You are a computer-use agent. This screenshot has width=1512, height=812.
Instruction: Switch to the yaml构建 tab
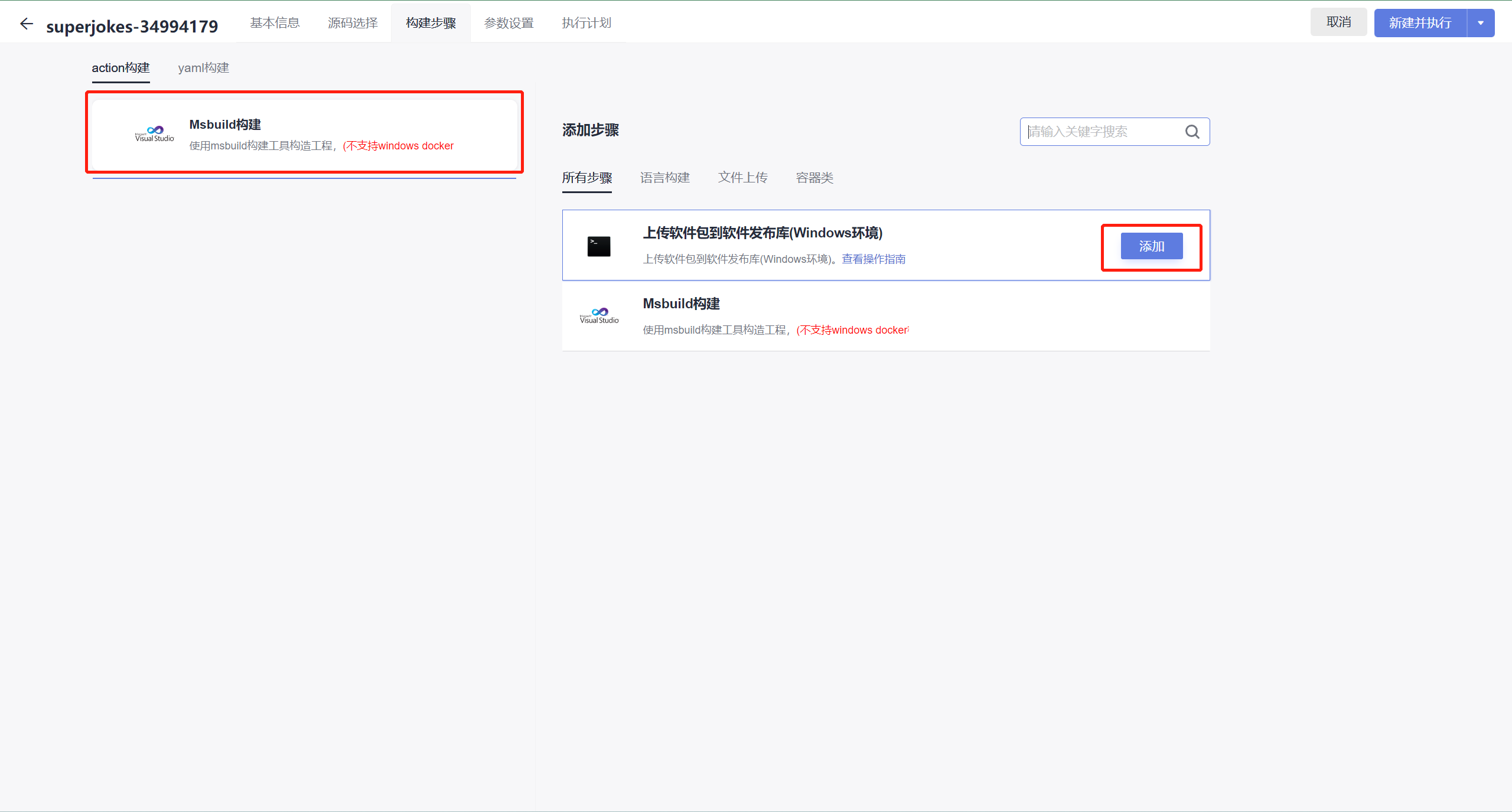pyautogui.click(x=204, y=68)
